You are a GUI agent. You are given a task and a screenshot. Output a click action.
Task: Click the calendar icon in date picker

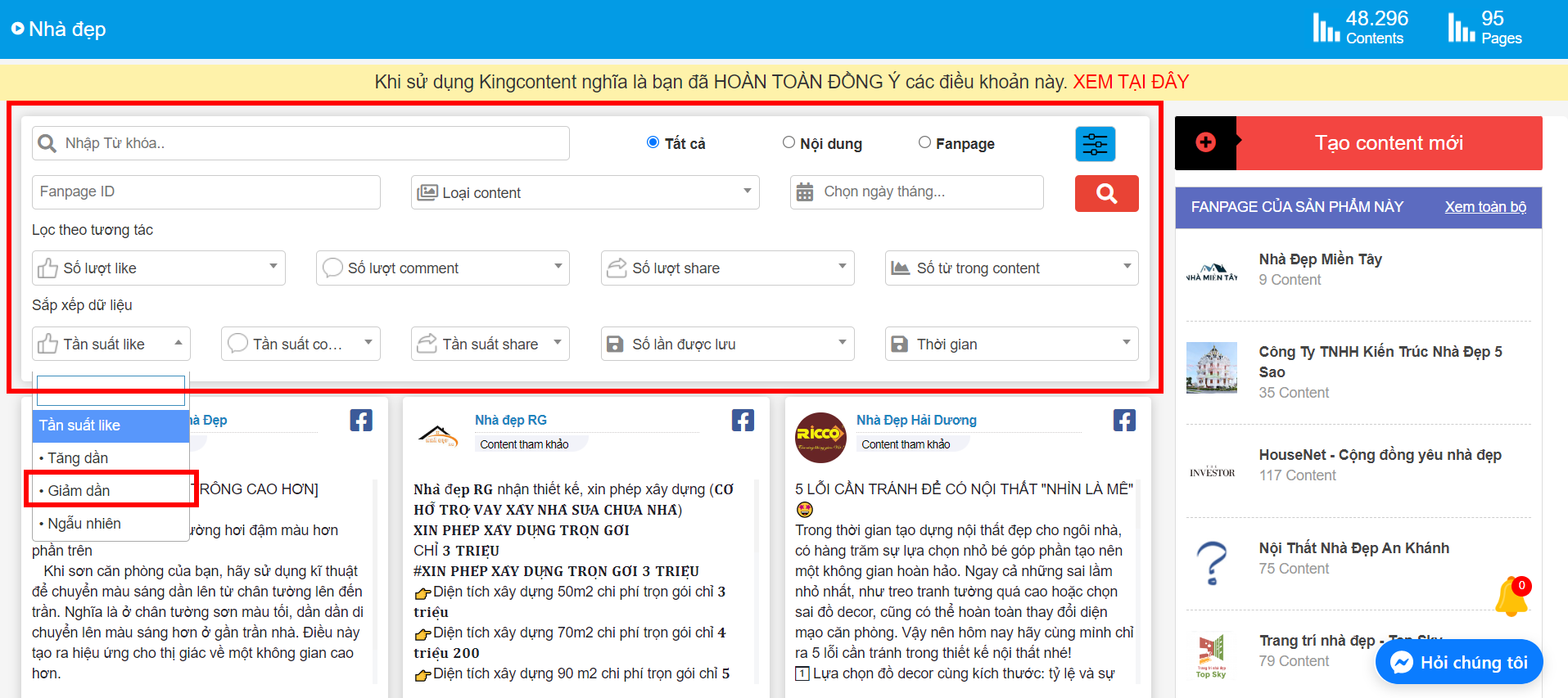(805, 192)
